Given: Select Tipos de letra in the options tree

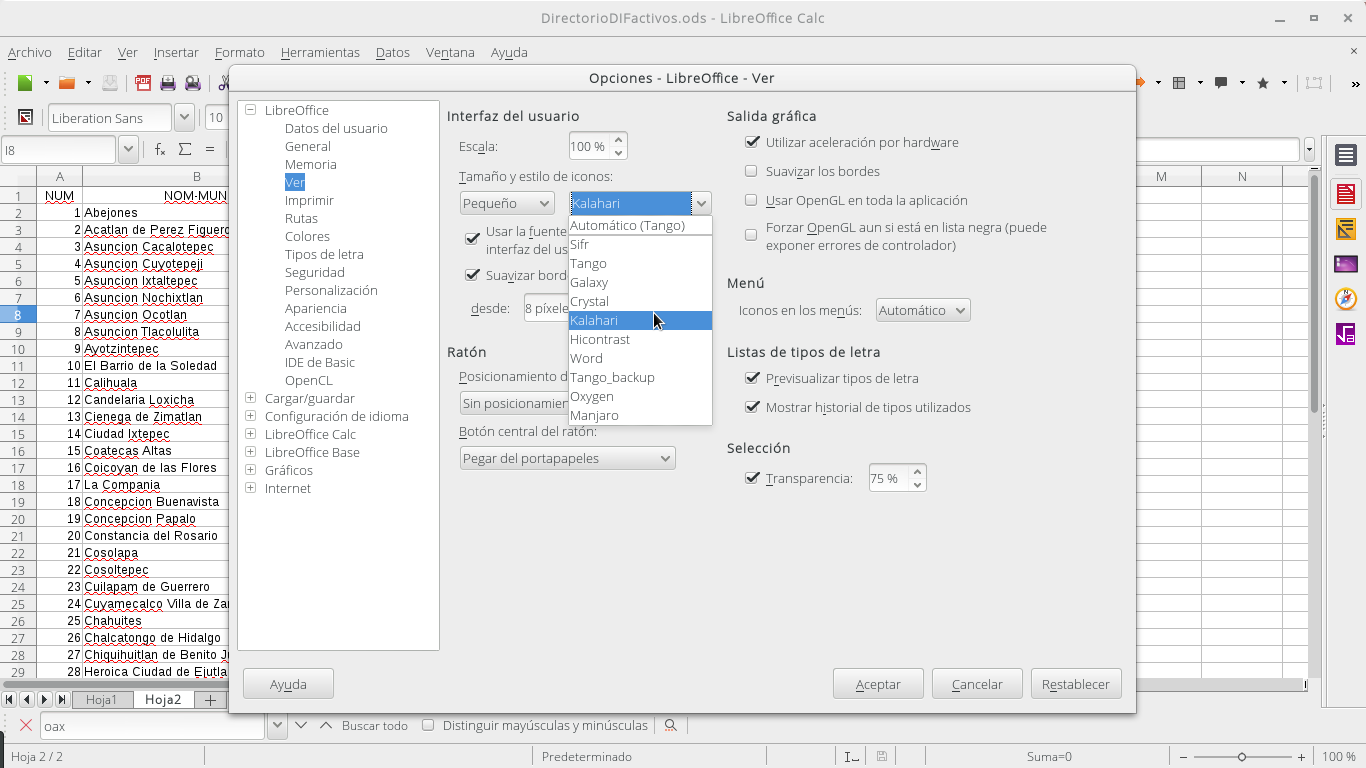Looking at the screenshot, I should click(x=324, y=254).
